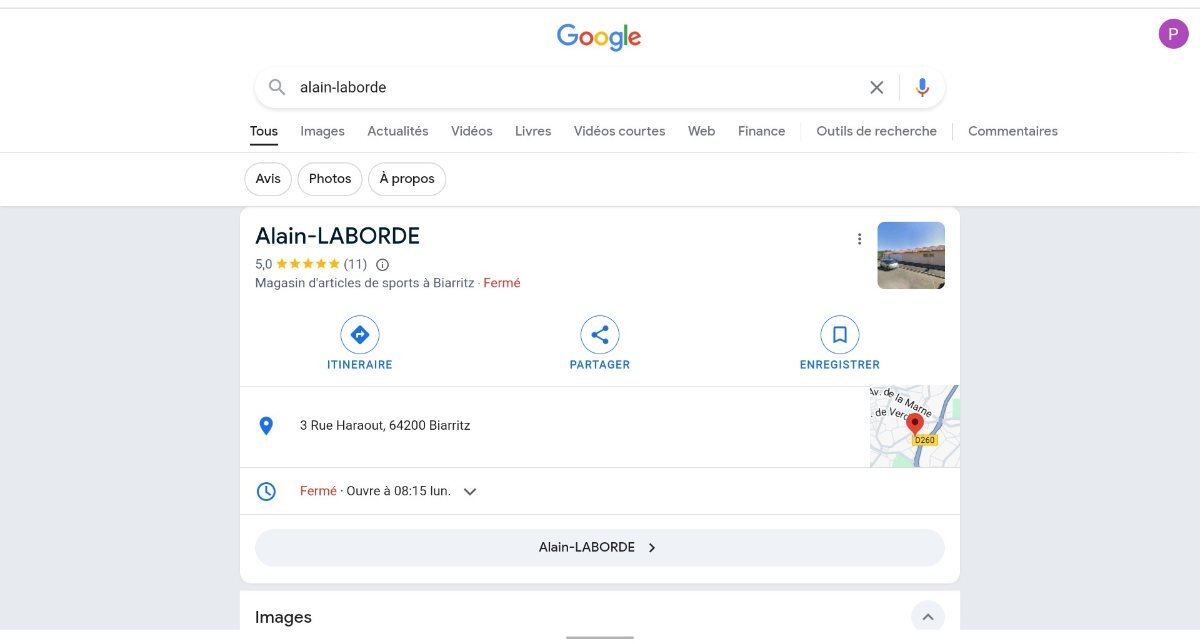Open the map thumbnail
This screenshot has height=644, width=1200.
pos(914,426)
